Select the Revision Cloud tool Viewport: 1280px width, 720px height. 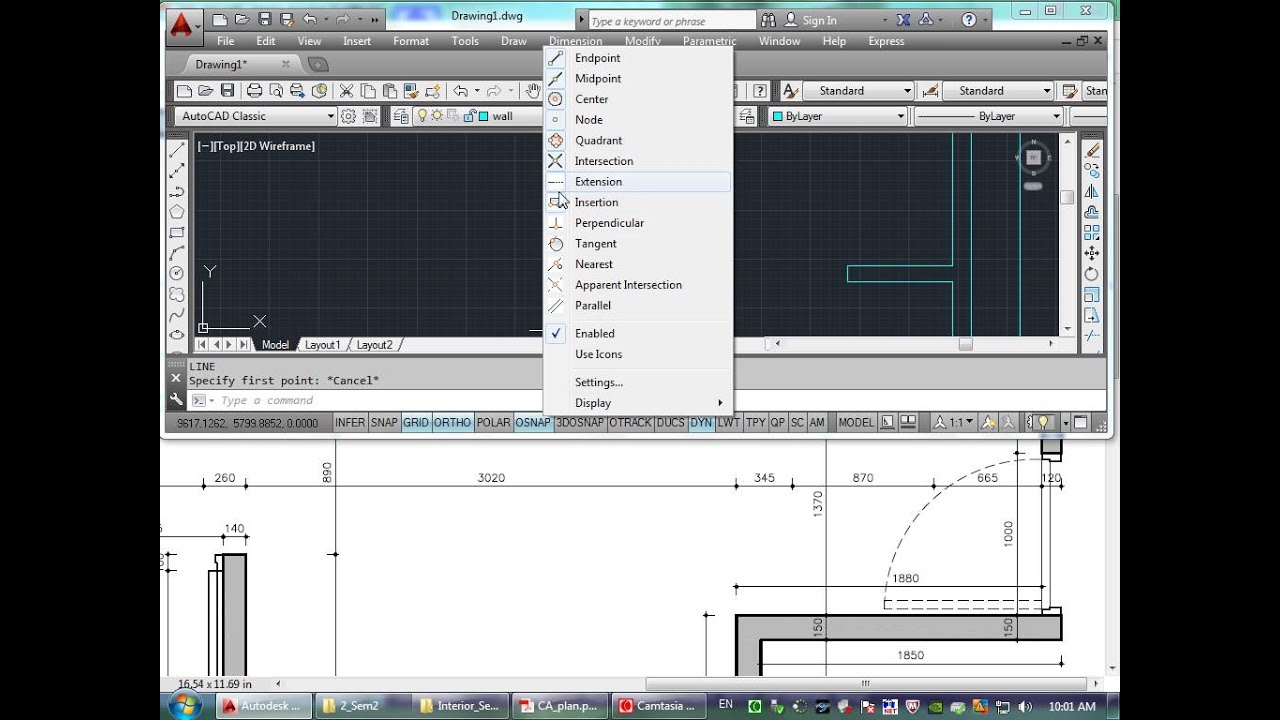[177, 294]
